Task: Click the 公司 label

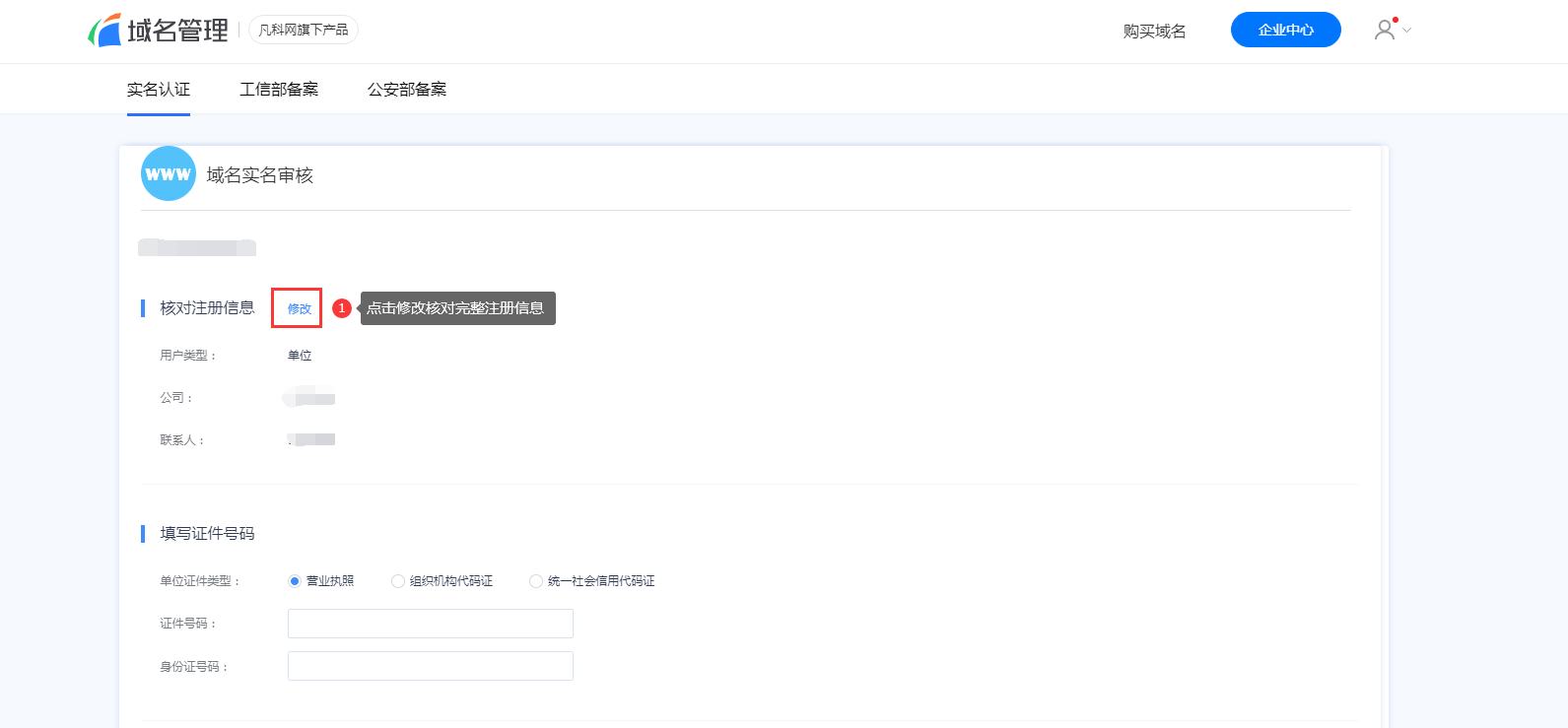Action: pos(175,397)
